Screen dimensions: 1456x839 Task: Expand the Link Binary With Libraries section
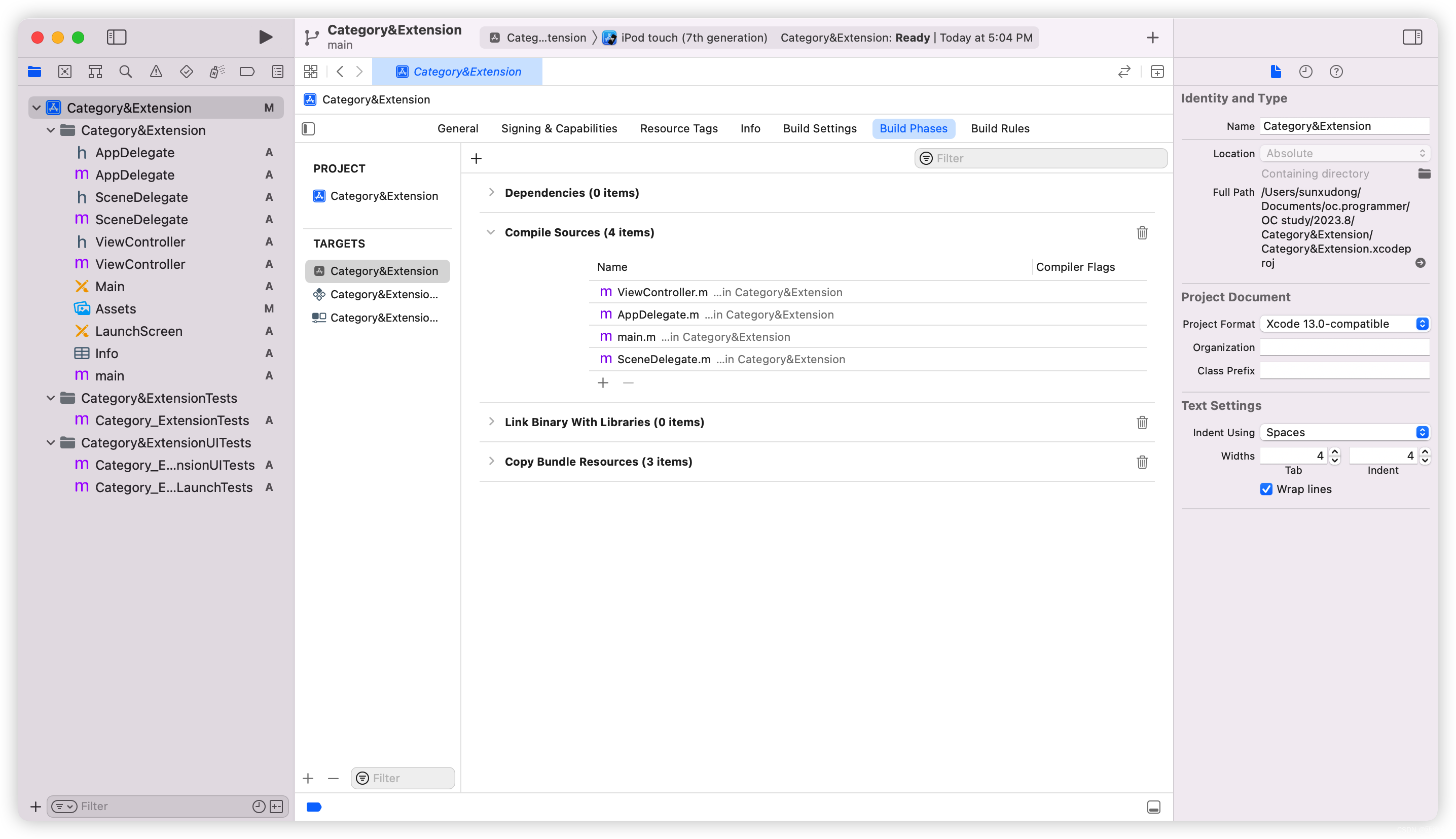tap(490, 422)
